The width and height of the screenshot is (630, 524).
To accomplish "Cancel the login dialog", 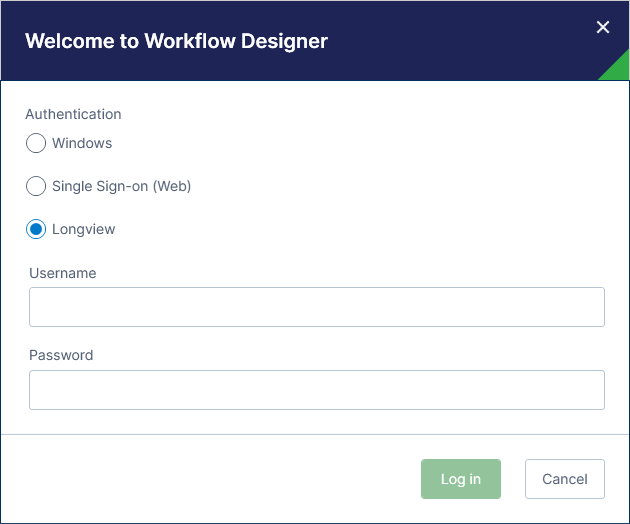I will (x=565, y=479).
